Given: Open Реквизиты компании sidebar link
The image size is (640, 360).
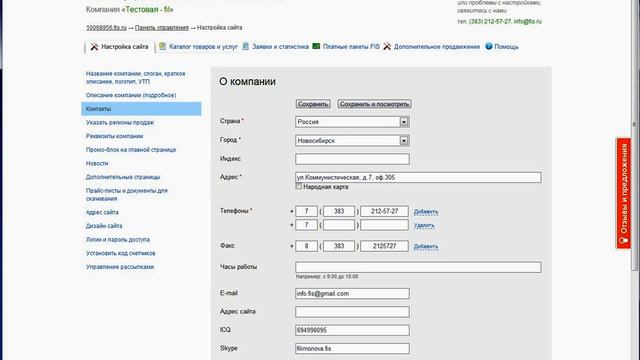Looking at the screenshot, I should pos(114,136).
